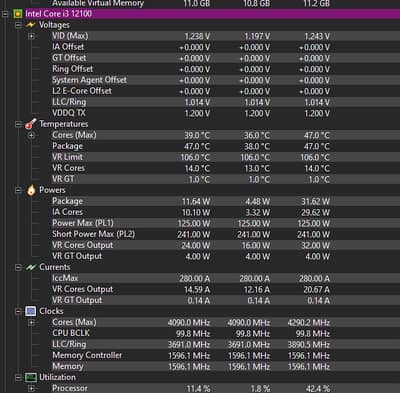Click the Temperatures thermometer icon
The width and height of the screenshot is (400, 393).
point(31,124)
